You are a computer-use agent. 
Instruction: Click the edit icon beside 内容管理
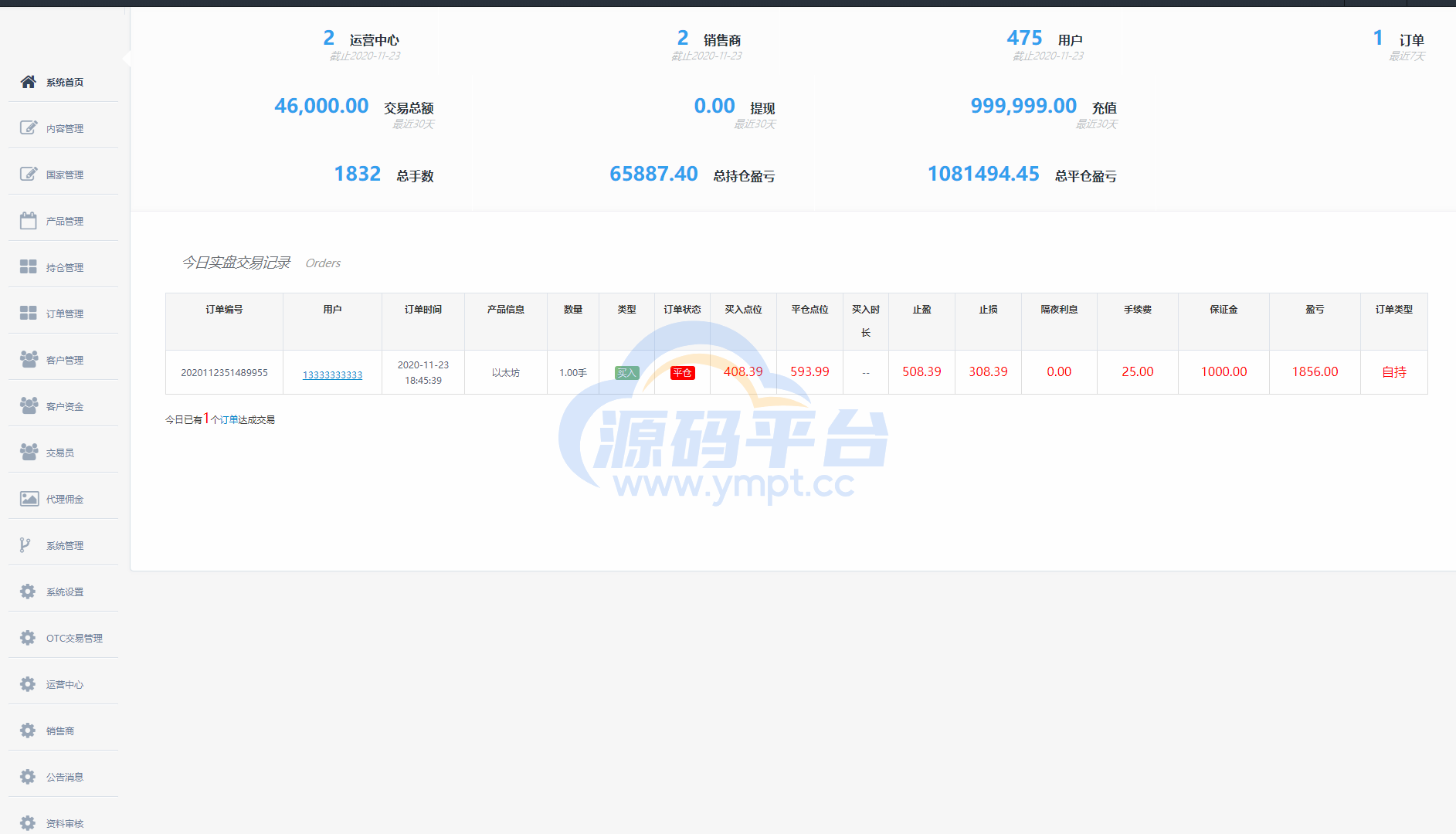click(x=29, y=128)
